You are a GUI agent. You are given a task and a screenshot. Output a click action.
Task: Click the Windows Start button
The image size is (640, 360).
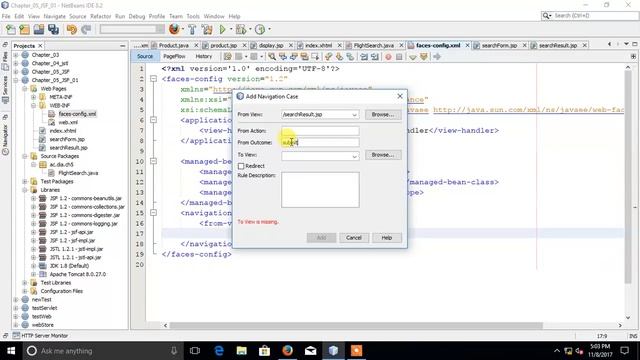11,351
